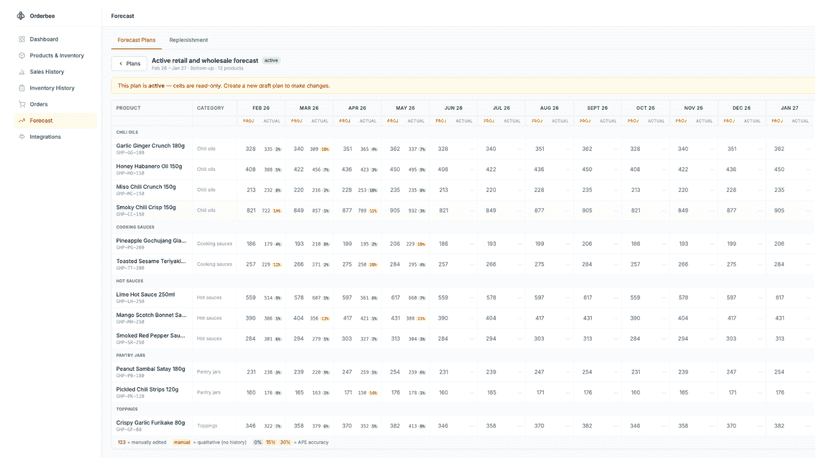The height and width of the screenshot is (466, 828).
Task: Click the 30% APE accuracy legend swatch
Action: click(285, 442)
